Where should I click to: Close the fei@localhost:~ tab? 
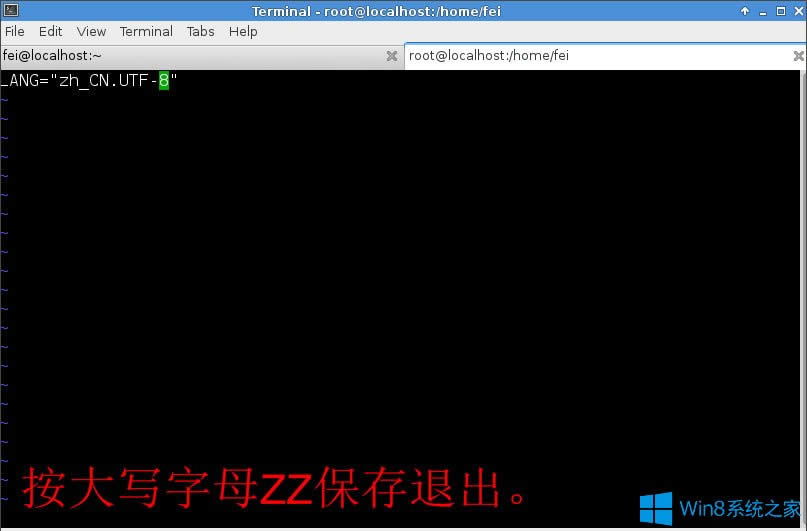pos(392,56)
